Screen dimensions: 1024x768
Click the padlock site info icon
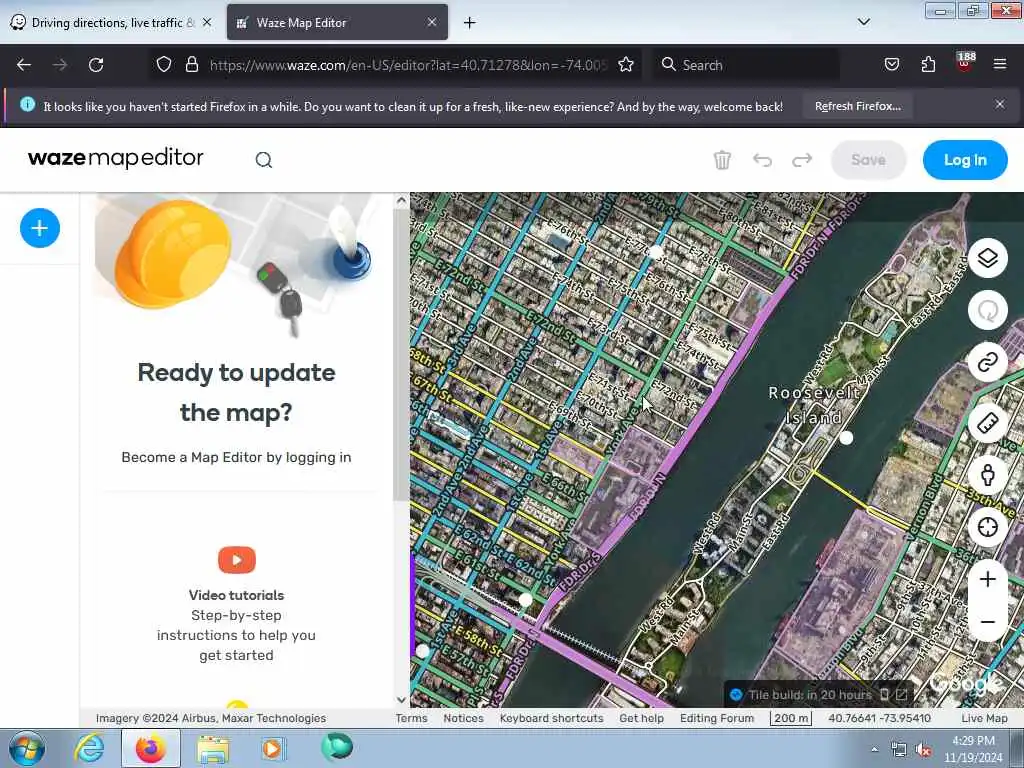(x=191, y=65)
